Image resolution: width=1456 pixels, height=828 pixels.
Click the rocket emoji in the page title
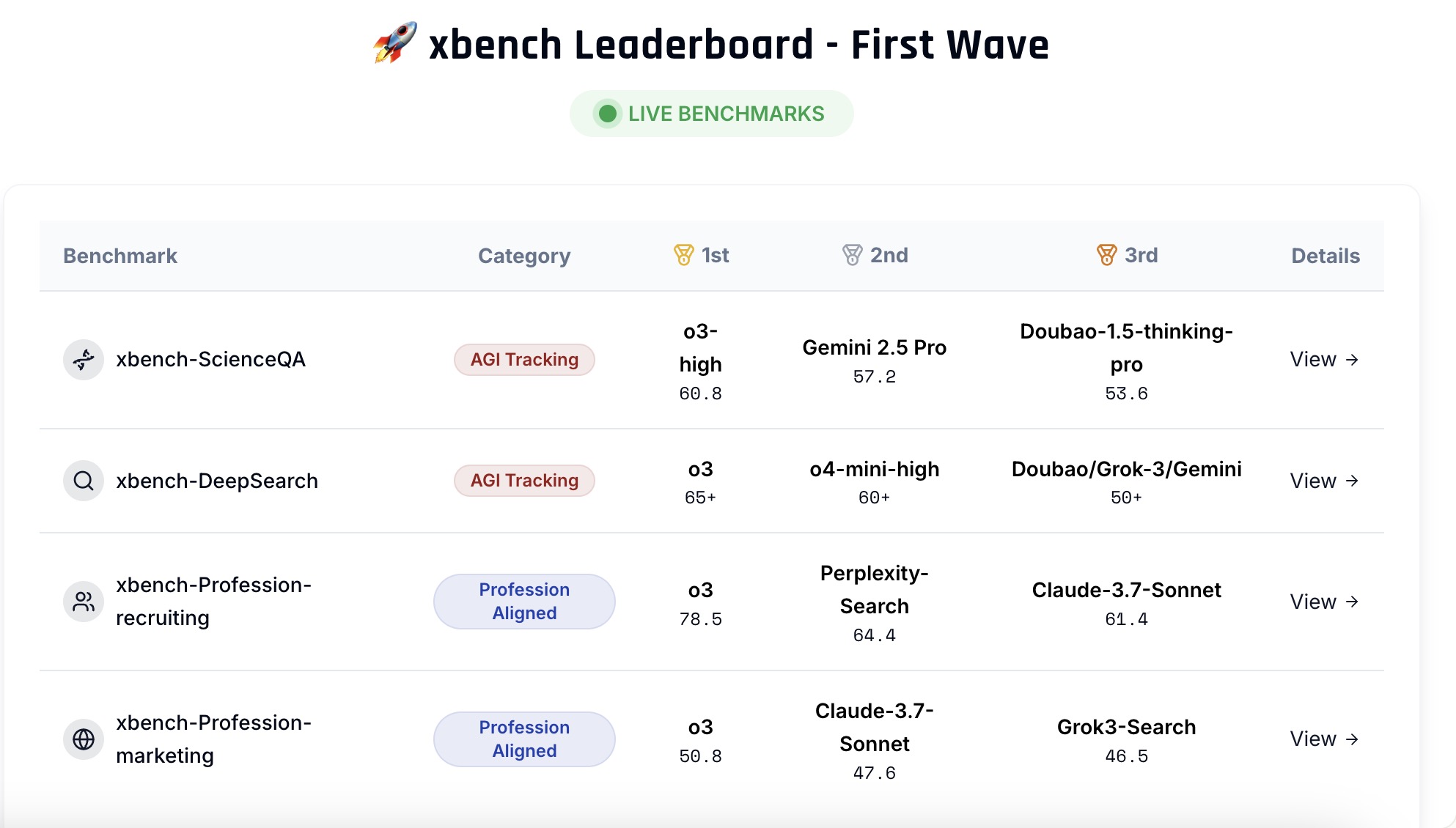(x=393, y=44)
